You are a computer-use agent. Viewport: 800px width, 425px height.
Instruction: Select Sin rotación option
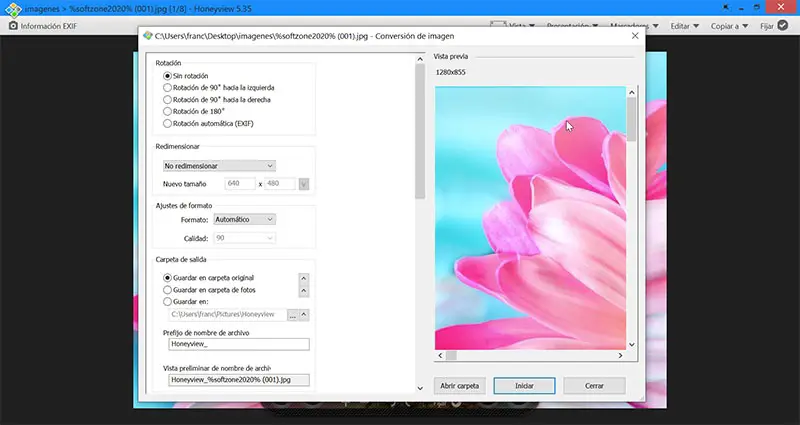[186, 76]
